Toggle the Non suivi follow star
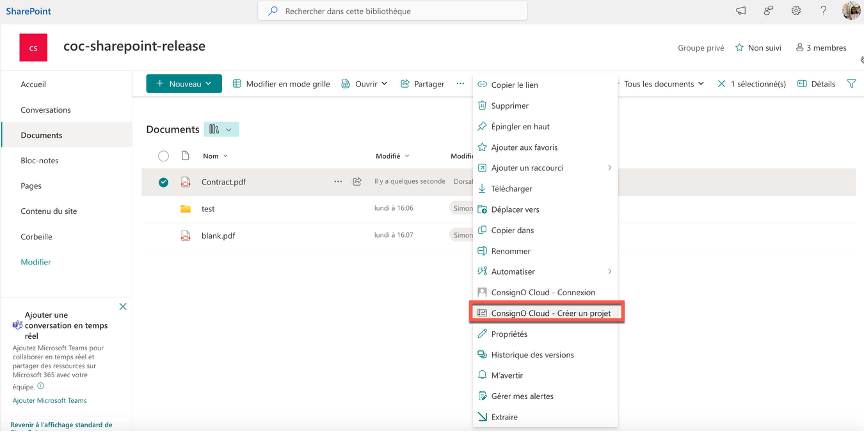 758,47
